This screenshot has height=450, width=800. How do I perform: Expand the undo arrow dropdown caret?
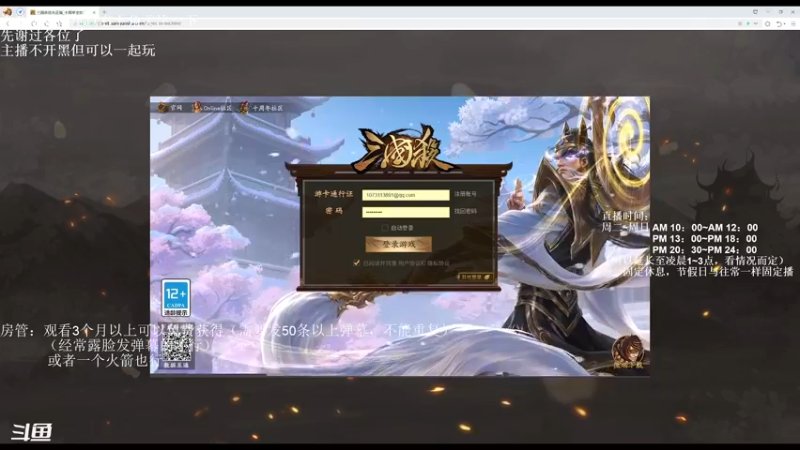(784, 23)
